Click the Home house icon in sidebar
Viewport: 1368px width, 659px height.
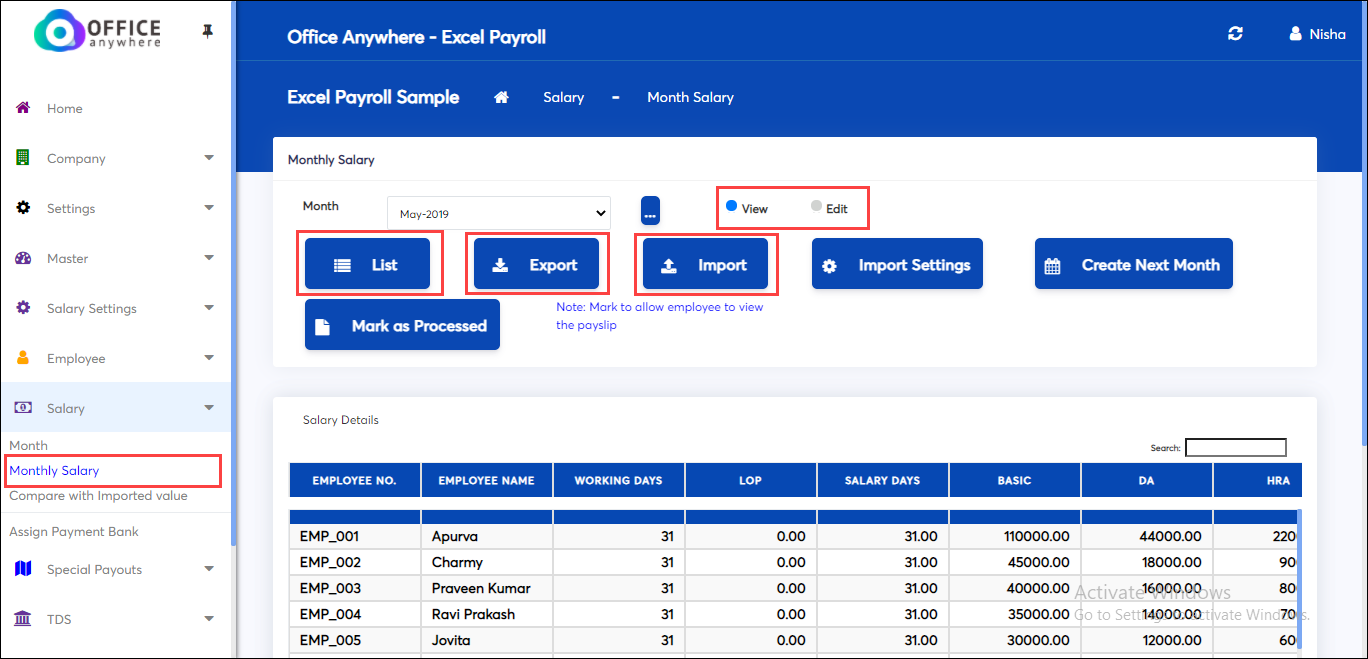pyautogui.click(x=23, y=108)
